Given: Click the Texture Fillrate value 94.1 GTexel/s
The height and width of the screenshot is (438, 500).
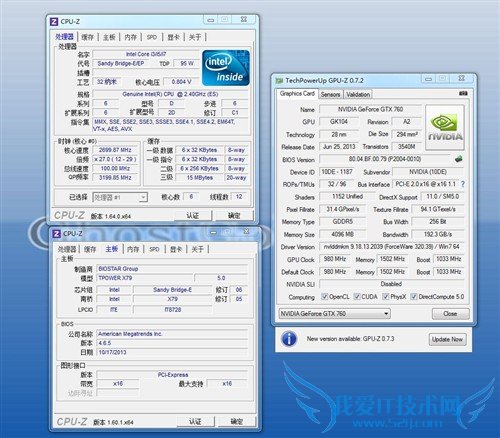Looking at the screenshot, I should [x=438, y=209].
